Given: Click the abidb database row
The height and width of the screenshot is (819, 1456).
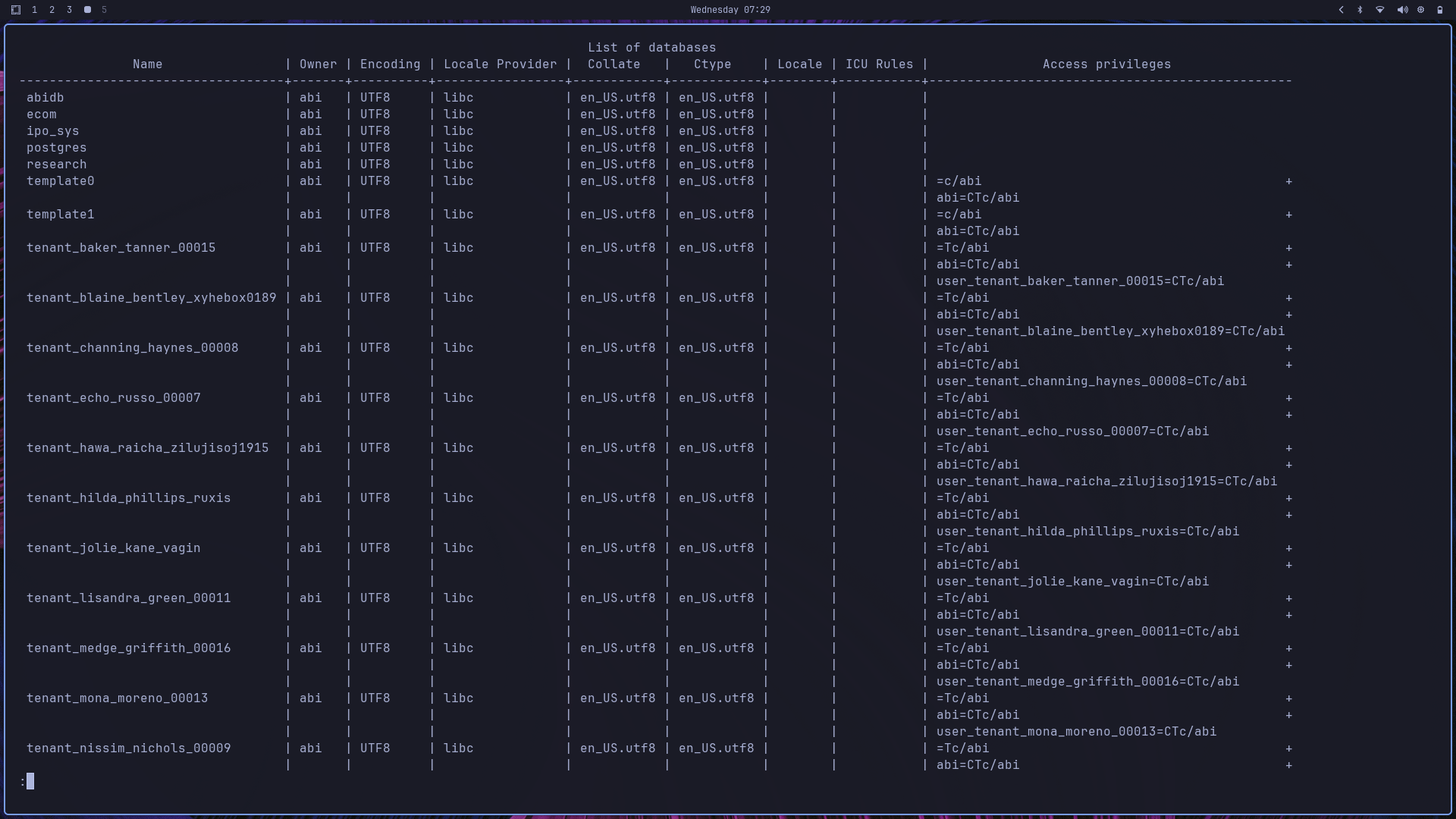Looking at the screenshot, I should point(45,97).
